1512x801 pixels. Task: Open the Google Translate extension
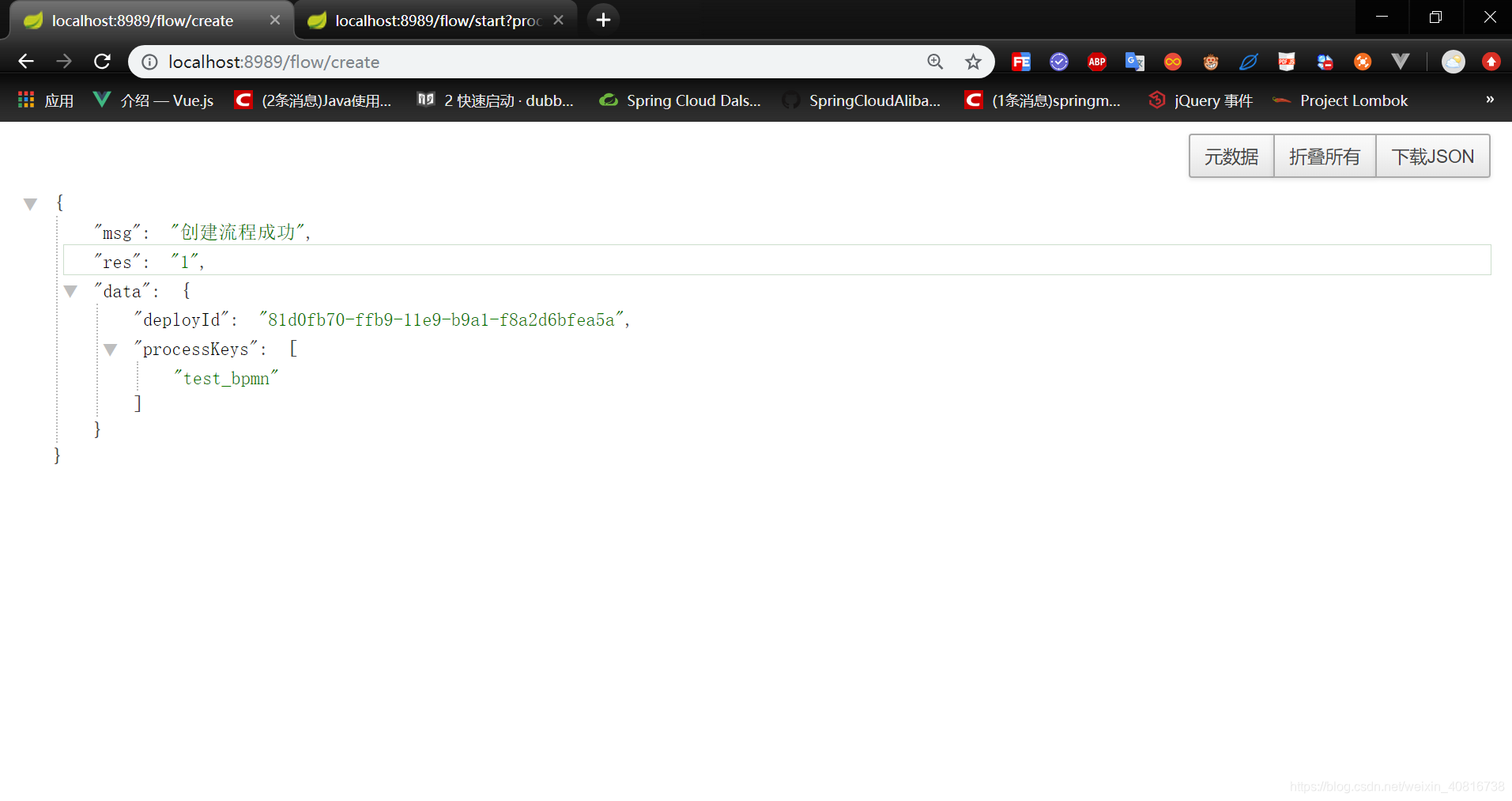pyautogui.click(x=1135, y=62)
